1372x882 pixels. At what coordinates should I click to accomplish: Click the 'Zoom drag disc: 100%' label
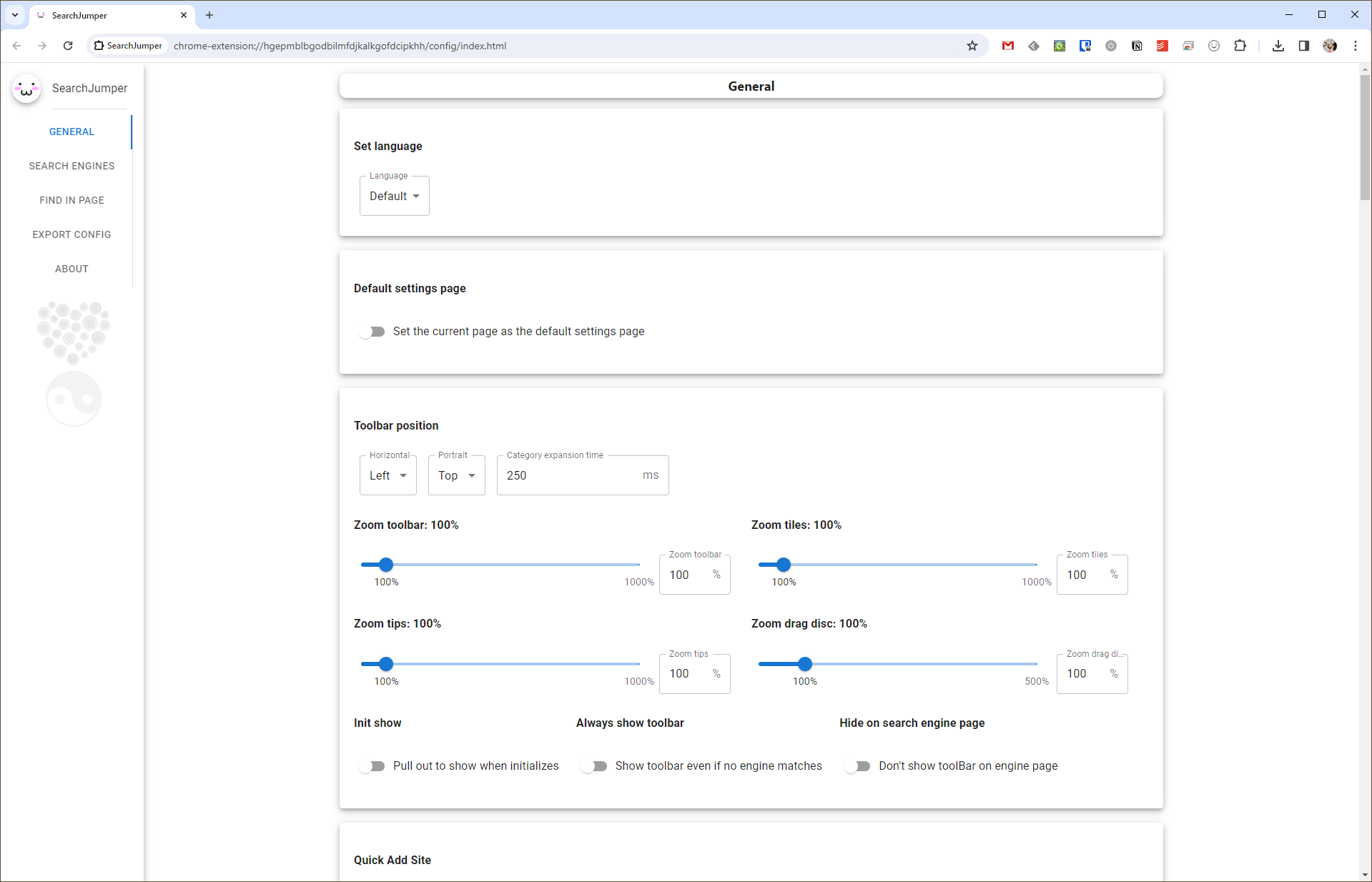click(x=809, y=623)
